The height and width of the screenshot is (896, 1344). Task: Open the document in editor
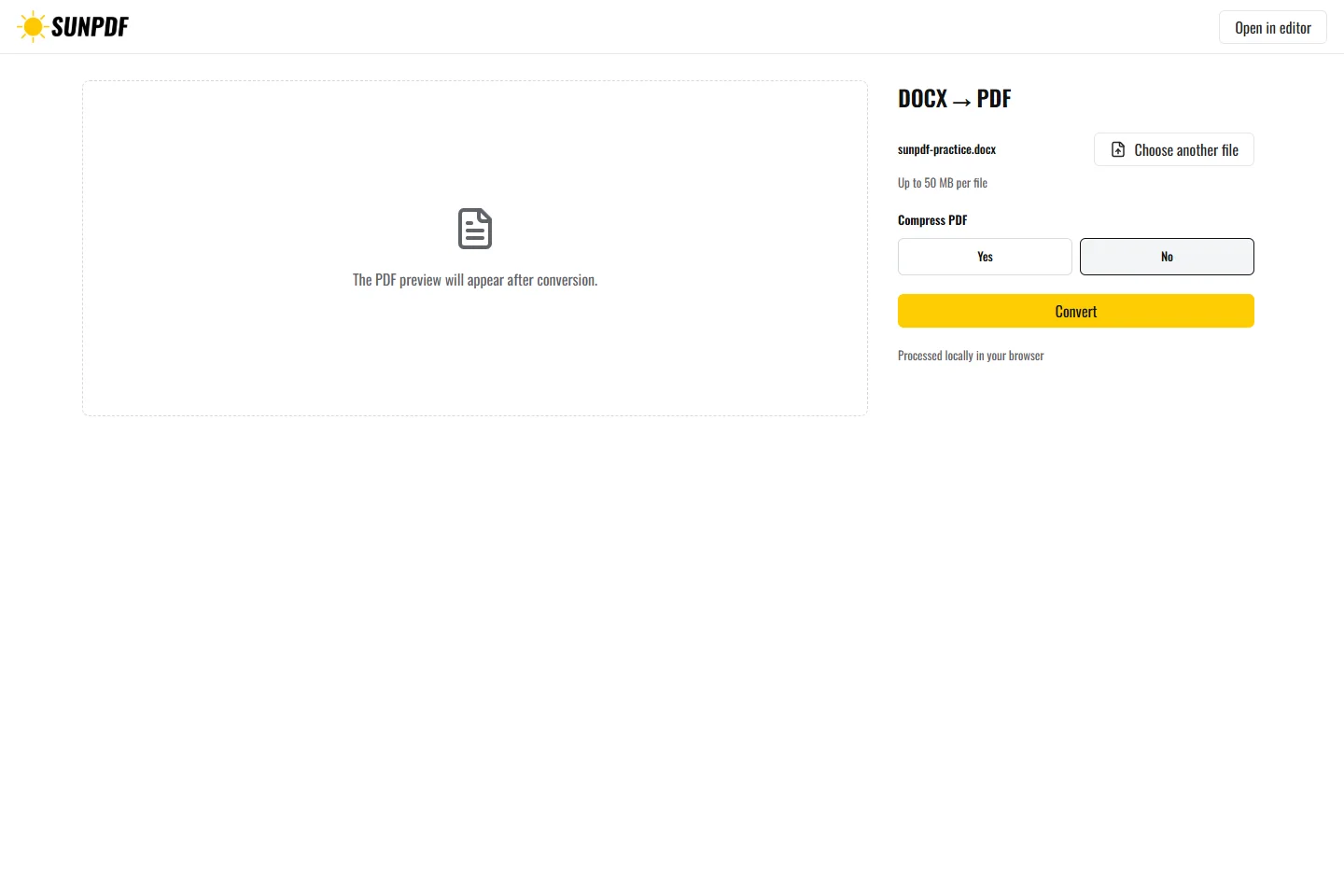tap(1273, 27)
